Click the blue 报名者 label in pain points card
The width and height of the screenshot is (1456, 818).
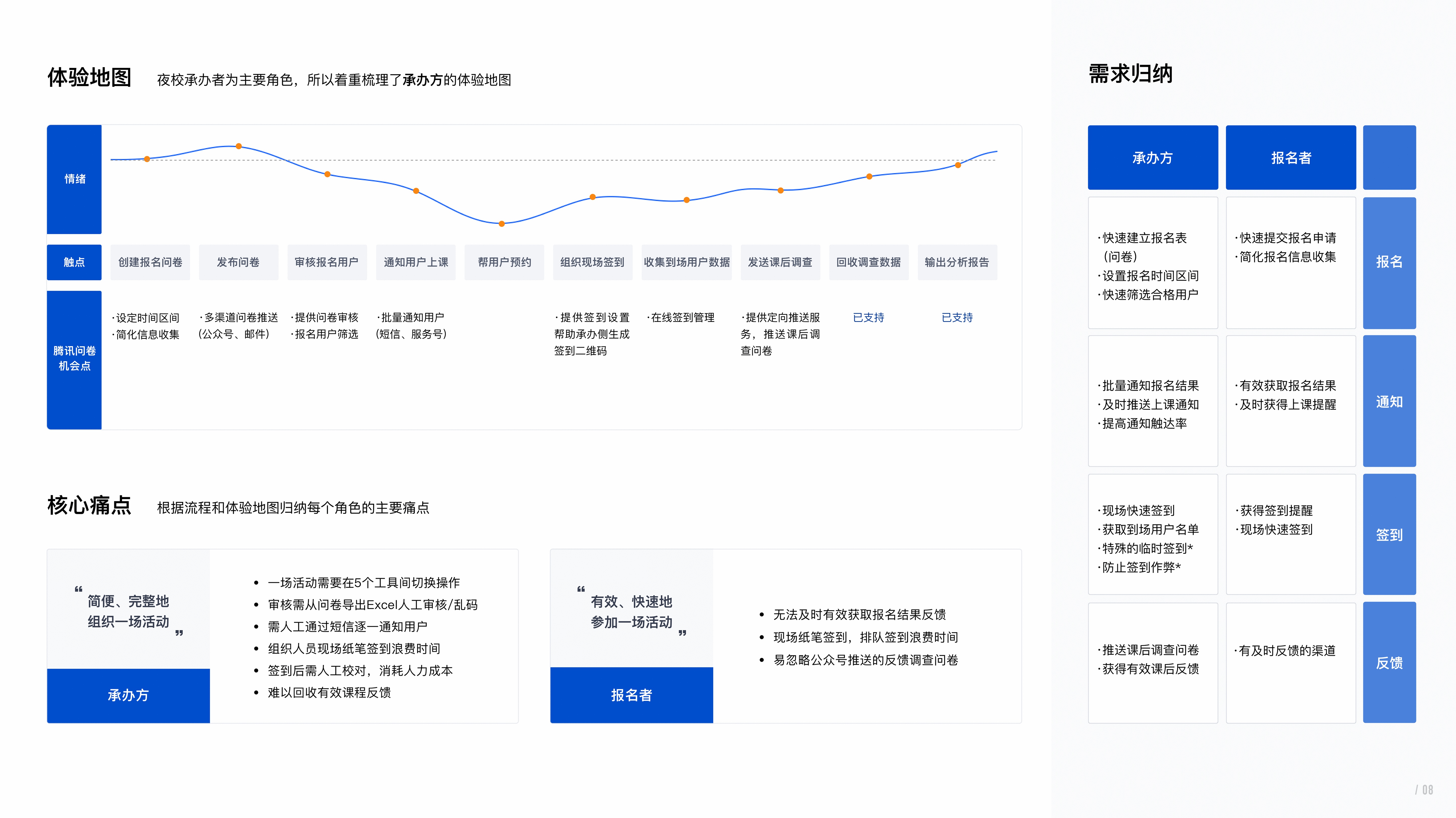(x=631, y=695)
